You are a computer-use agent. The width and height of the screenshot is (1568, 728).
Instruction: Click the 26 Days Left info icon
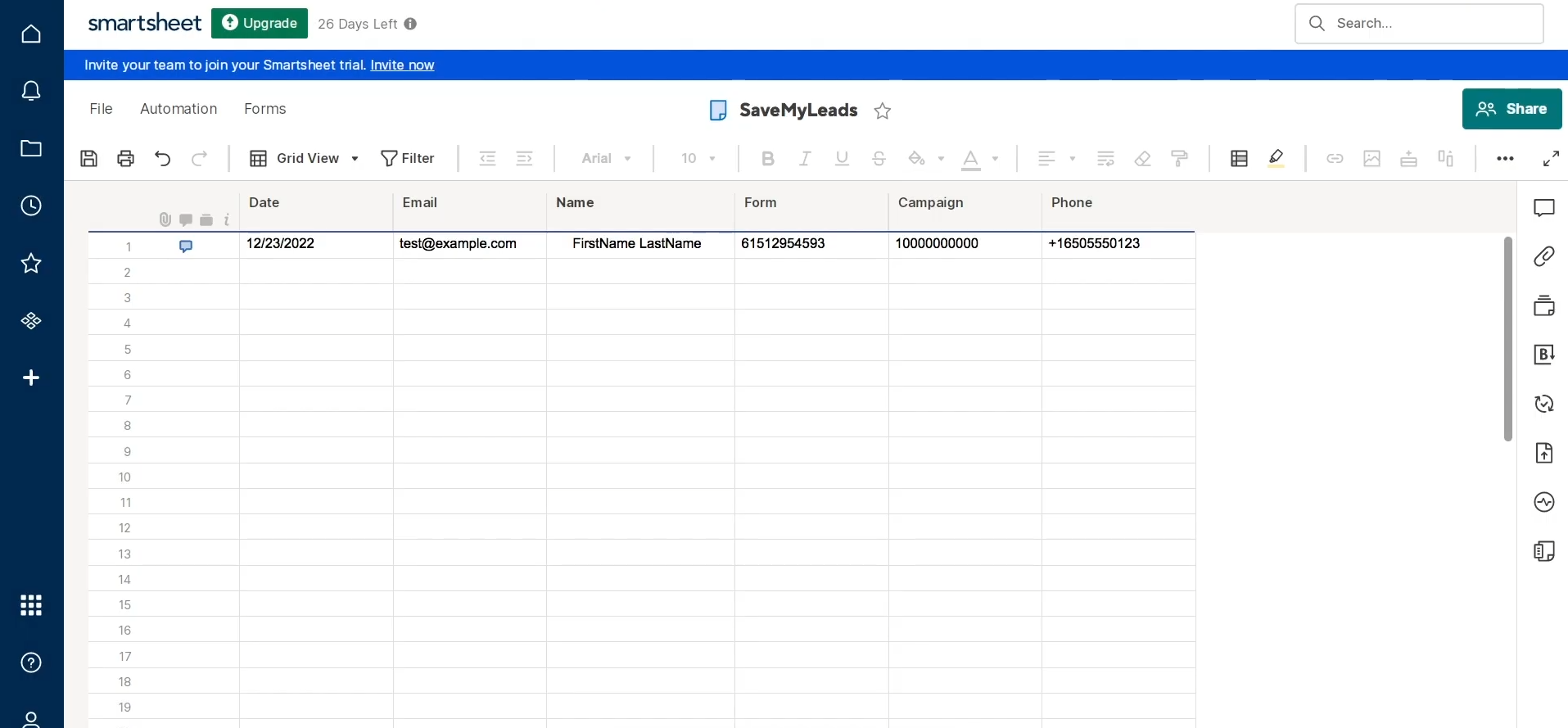click(x=410, y=24)
